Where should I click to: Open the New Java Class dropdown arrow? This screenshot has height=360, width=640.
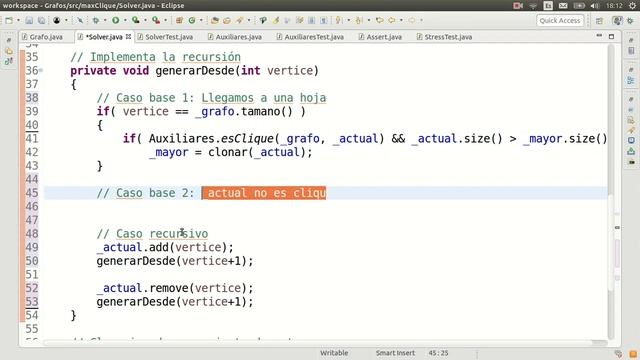[201, 20]
